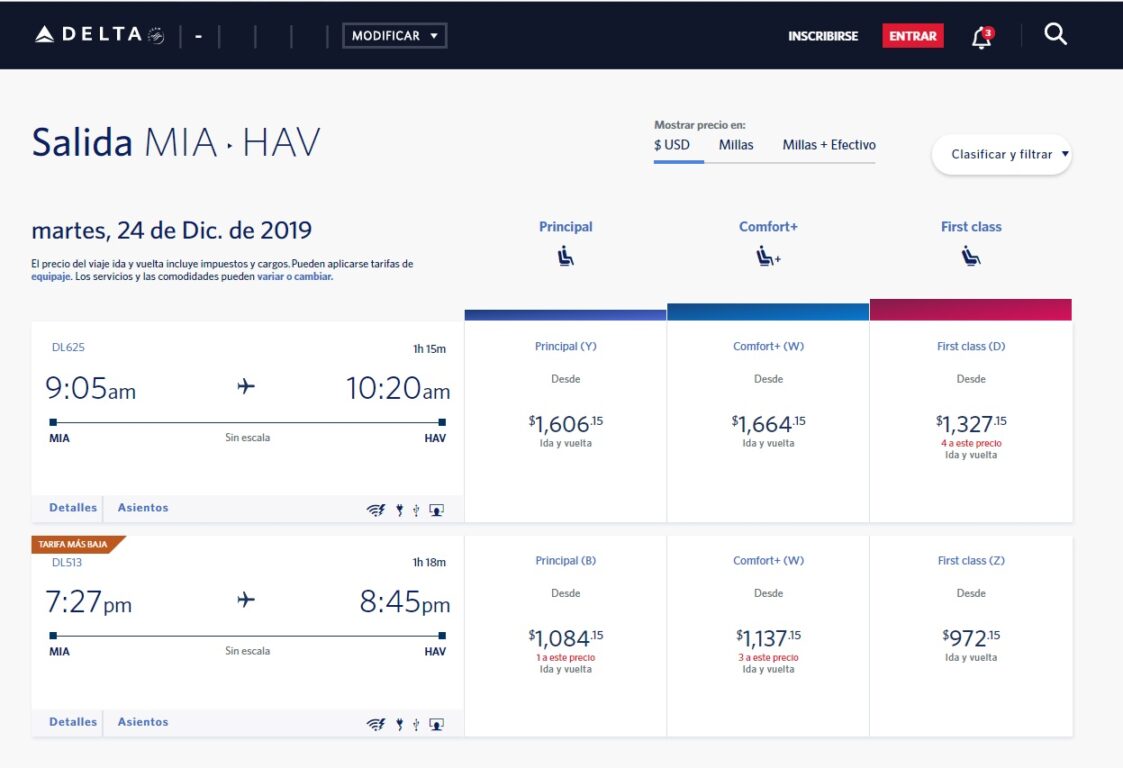Open the equipaje fees link

(x=50, y=277)
